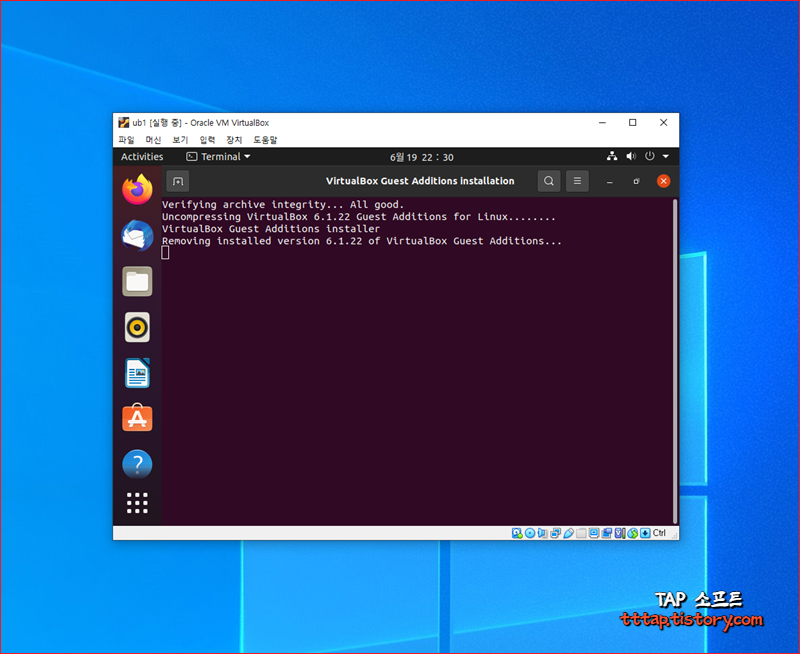Open the 장치 menu
800x654 pixels.
(234, 140)
